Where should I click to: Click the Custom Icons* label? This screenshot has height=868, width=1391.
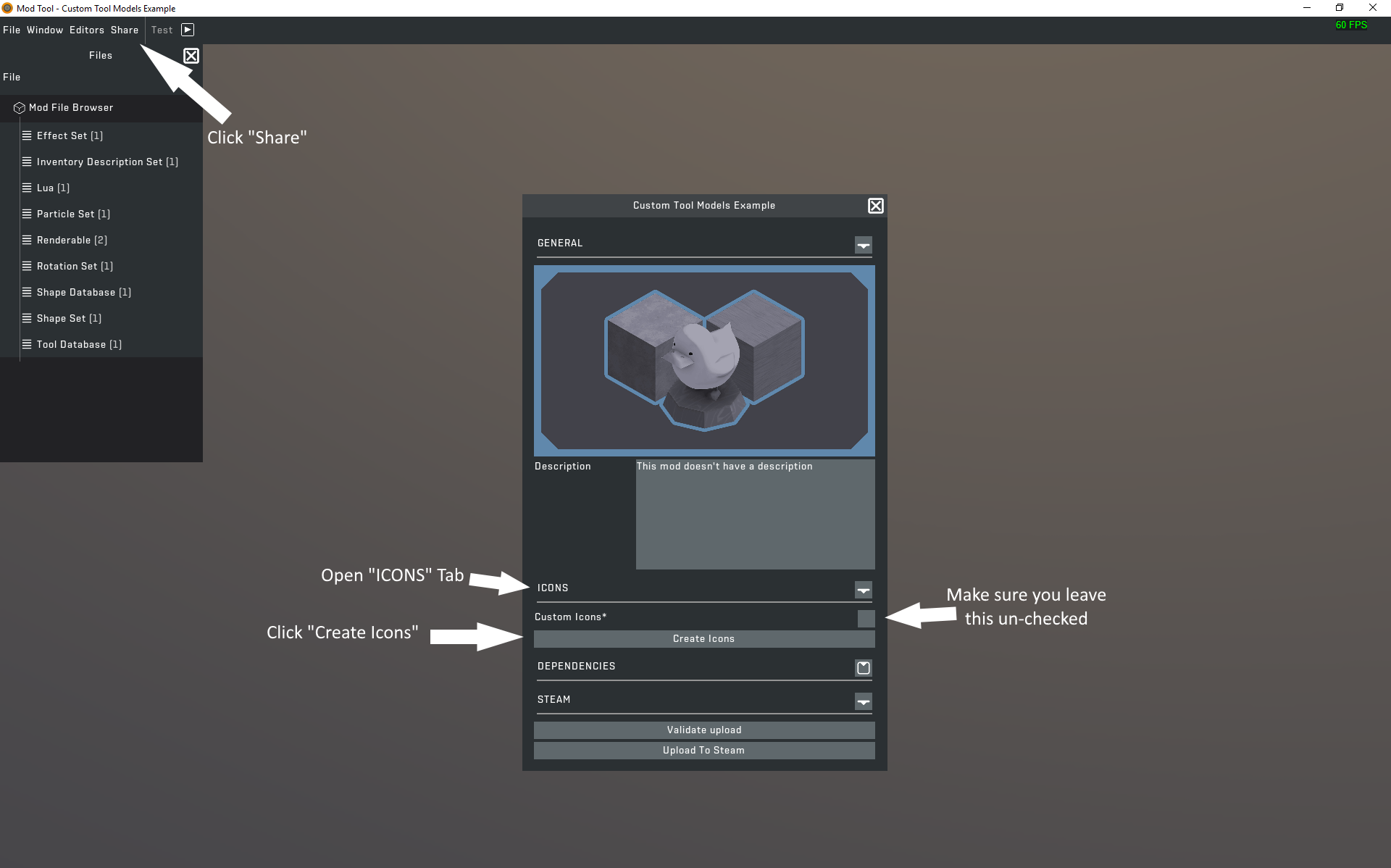click(x=570, y=617)
